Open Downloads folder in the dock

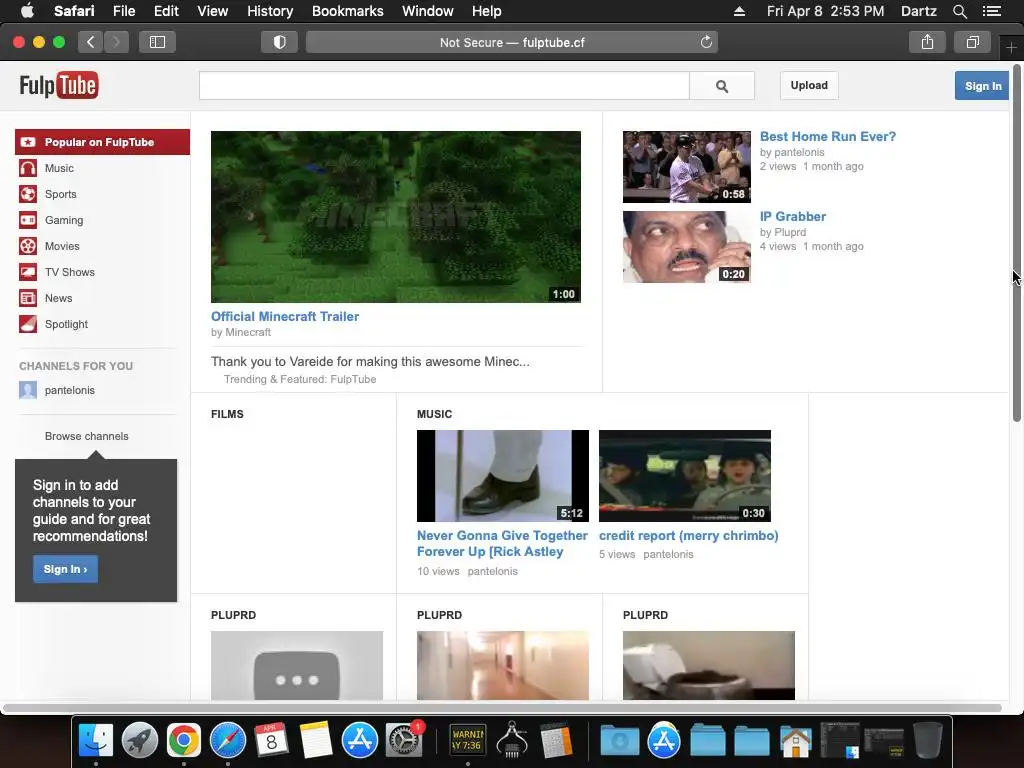point(619,741)
